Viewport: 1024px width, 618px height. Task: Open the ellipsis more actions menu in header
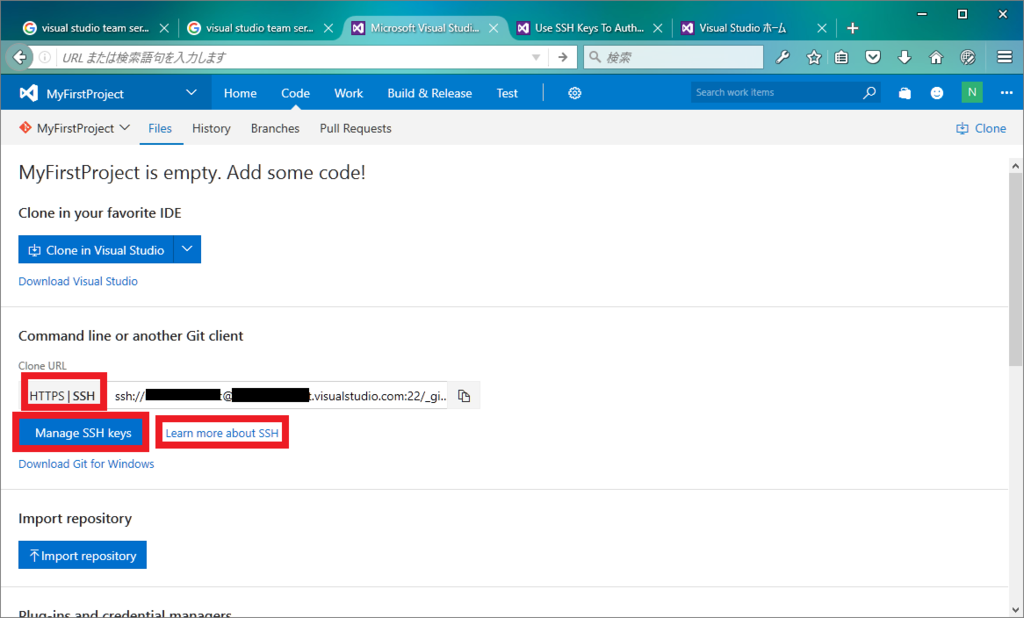(x=1006, y=93)
